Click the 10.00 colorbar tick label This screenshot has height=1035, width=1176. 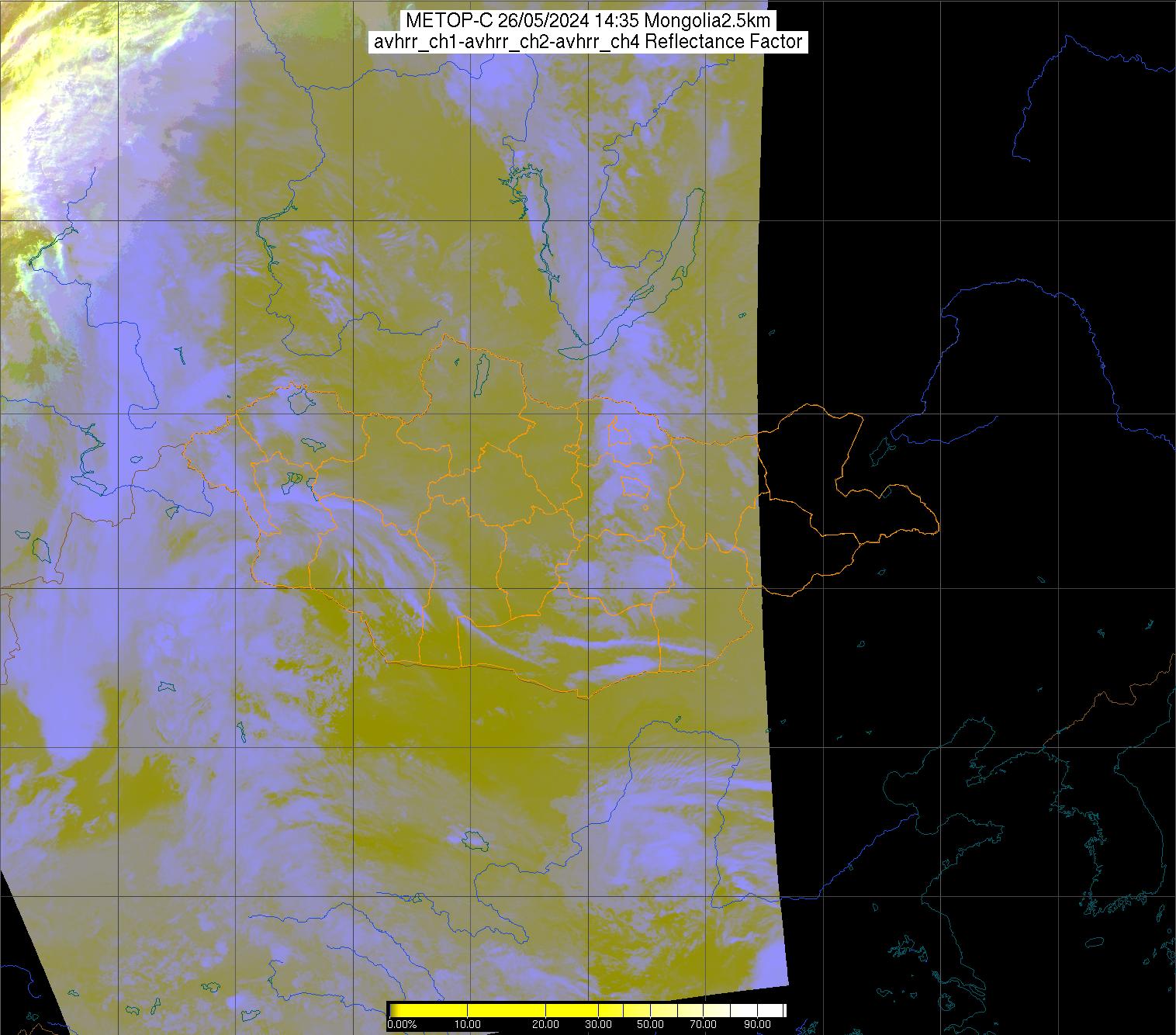click(x=469, y=1024)
